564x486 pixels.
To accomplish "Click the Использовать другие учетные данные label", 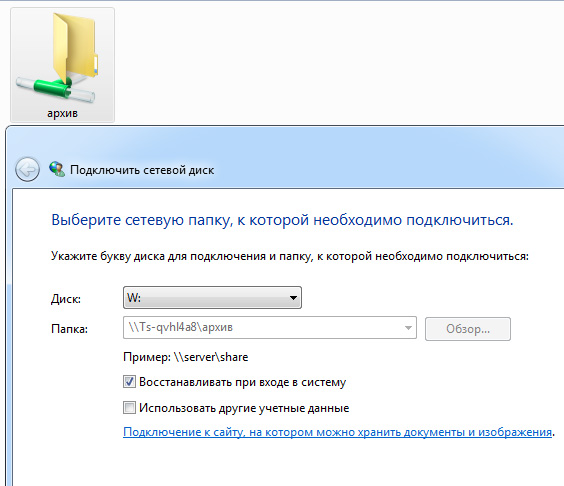I will [x=244, y=408].
